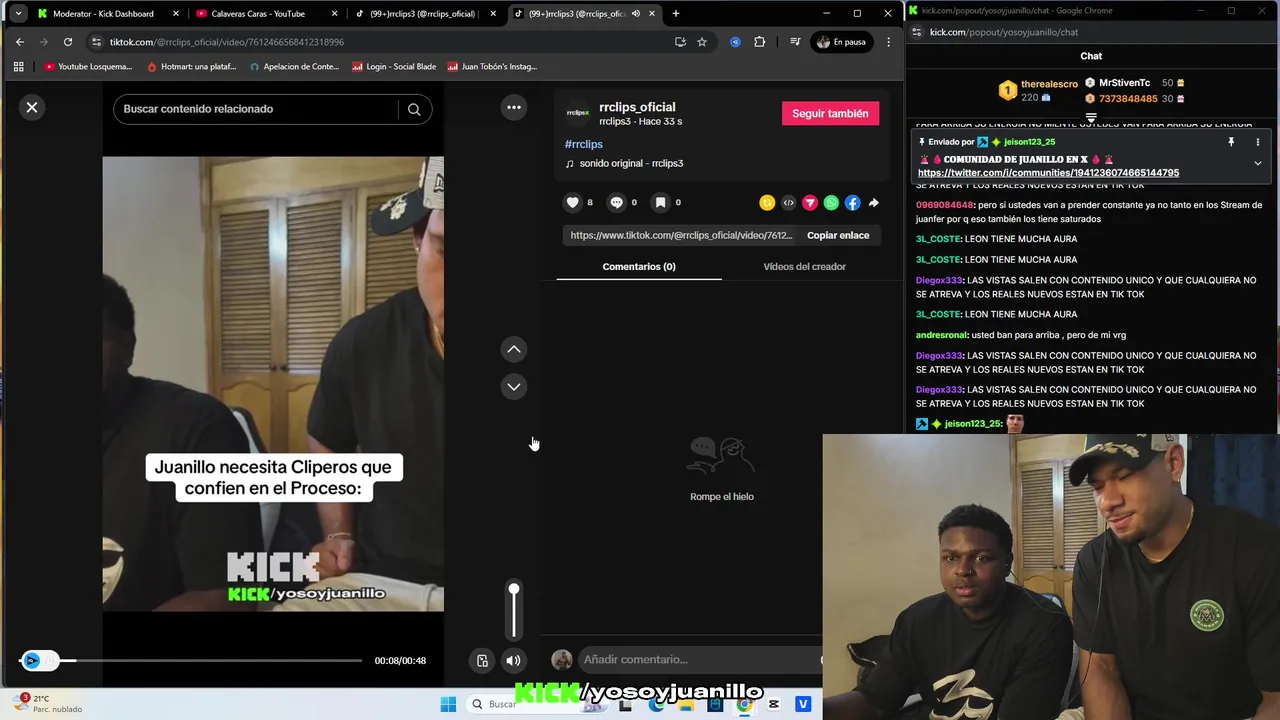Open the Hotmart bookmark

tap(192, 67)
